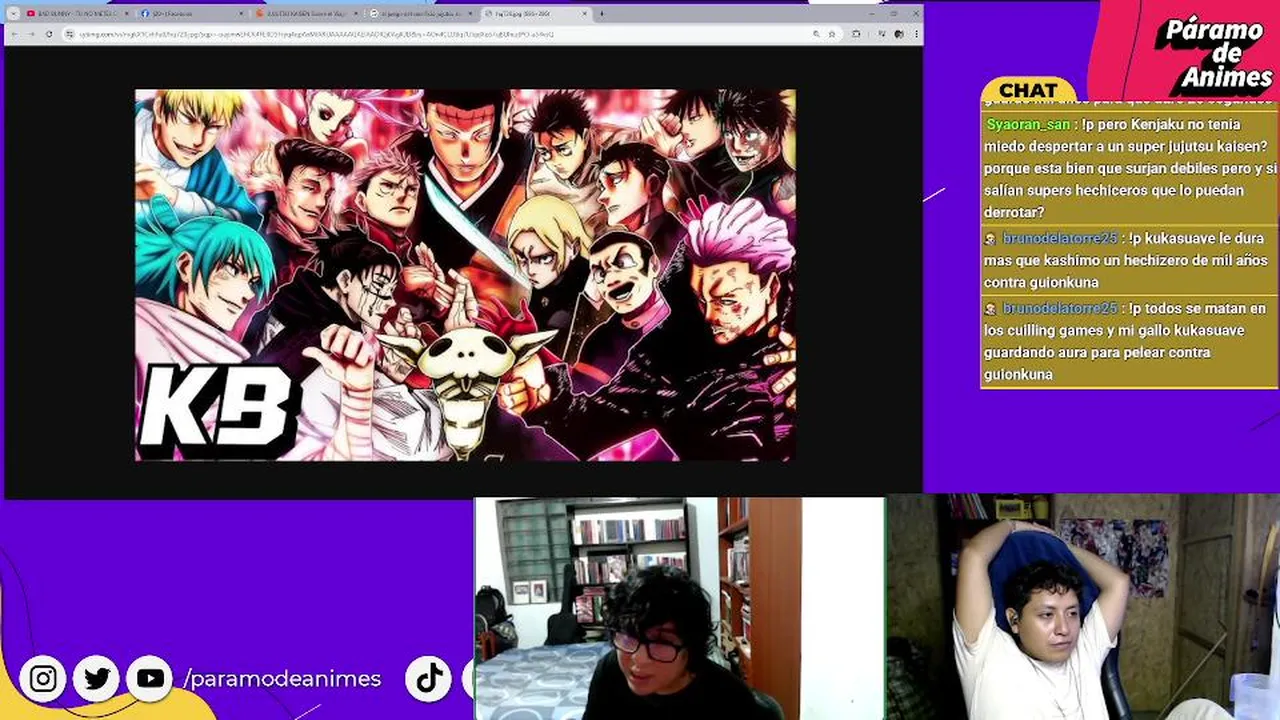Reload the current browser page
The height and width of the screenshot is (720, 1280).
click(48, 34)
